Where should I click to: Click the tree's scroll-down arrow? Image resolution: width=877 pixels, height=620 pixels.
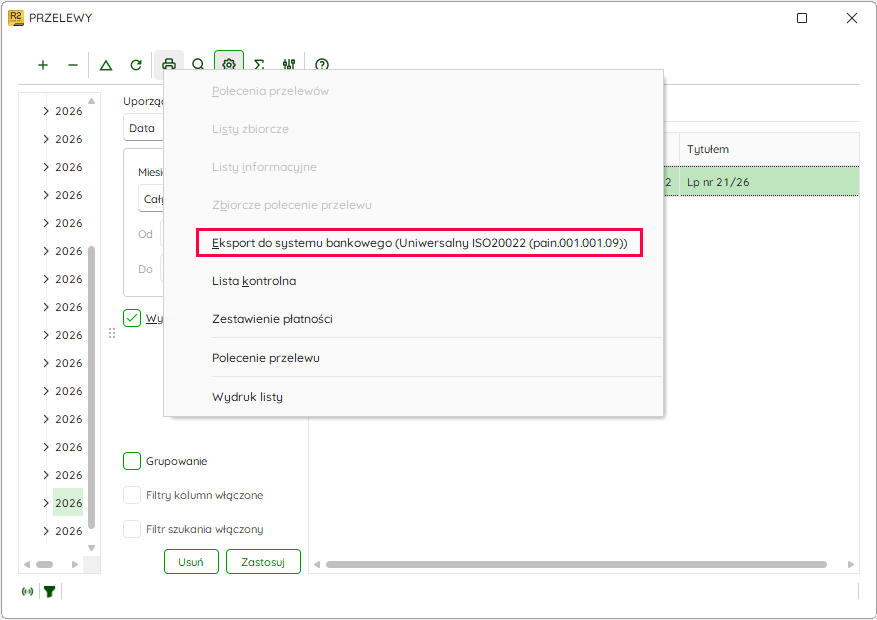92,548
